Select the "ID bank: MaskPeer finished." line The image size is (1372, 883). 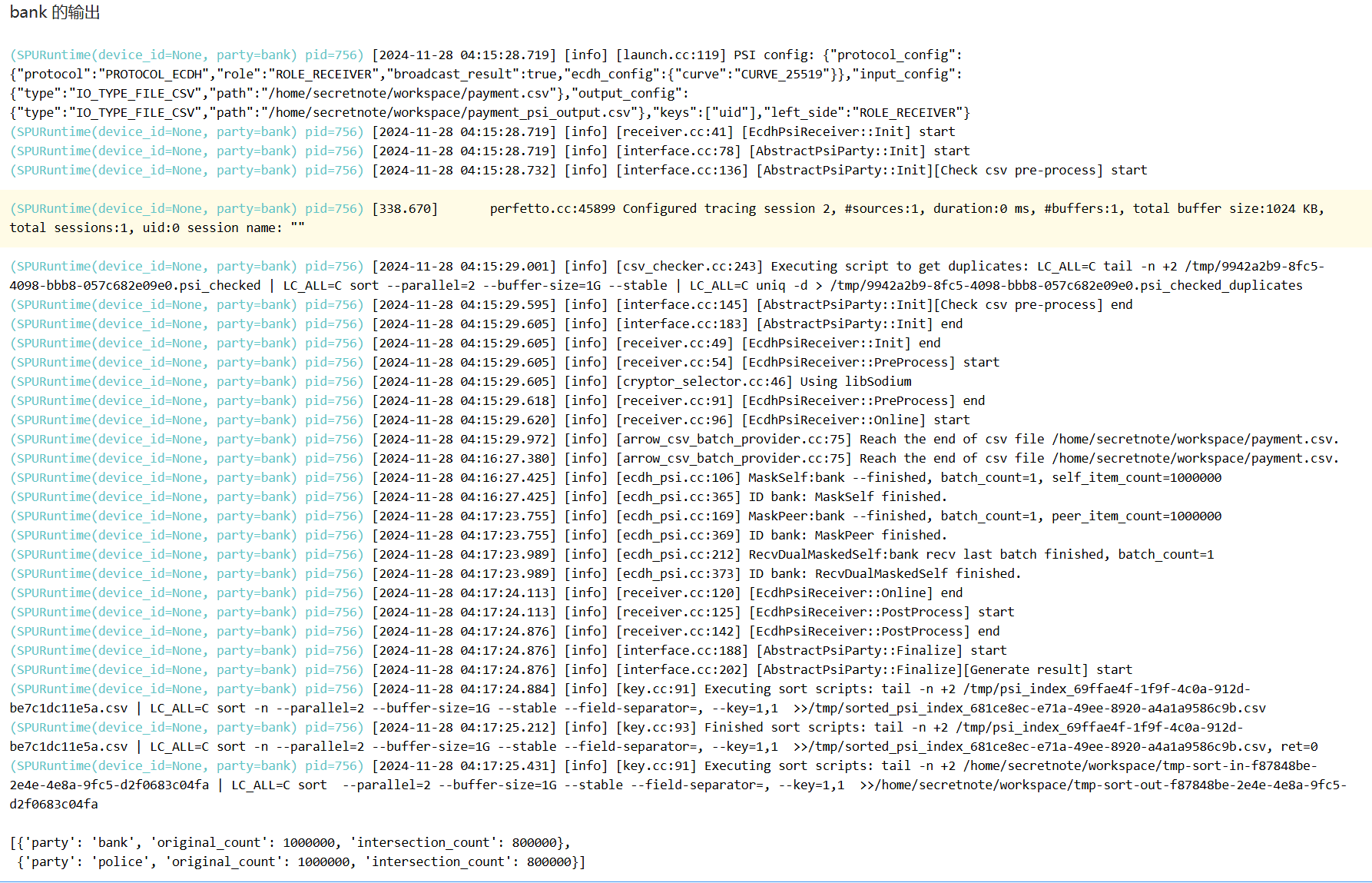click(x=847, y=536)
